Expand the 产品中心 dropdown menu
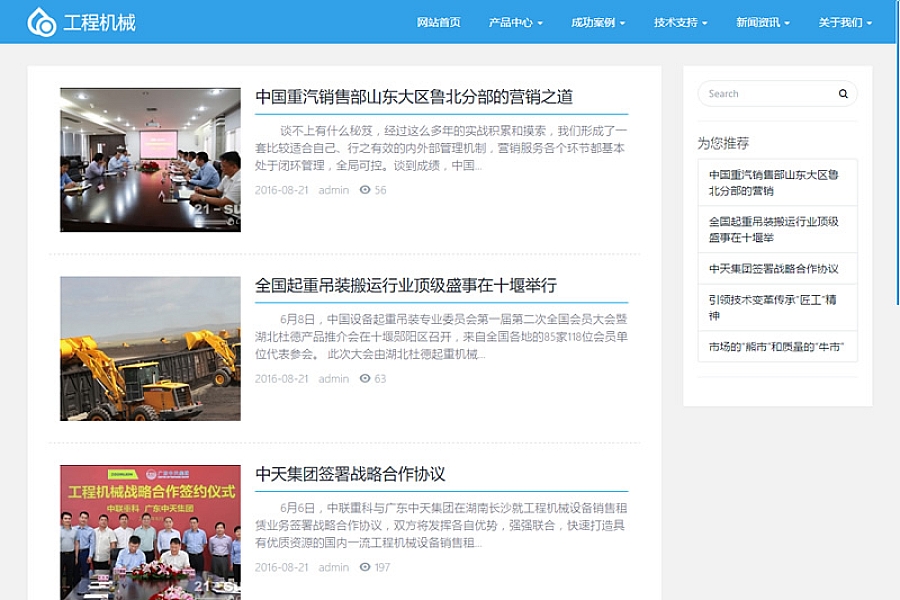This screenshot has height=600, width=900. pos(515,22)
